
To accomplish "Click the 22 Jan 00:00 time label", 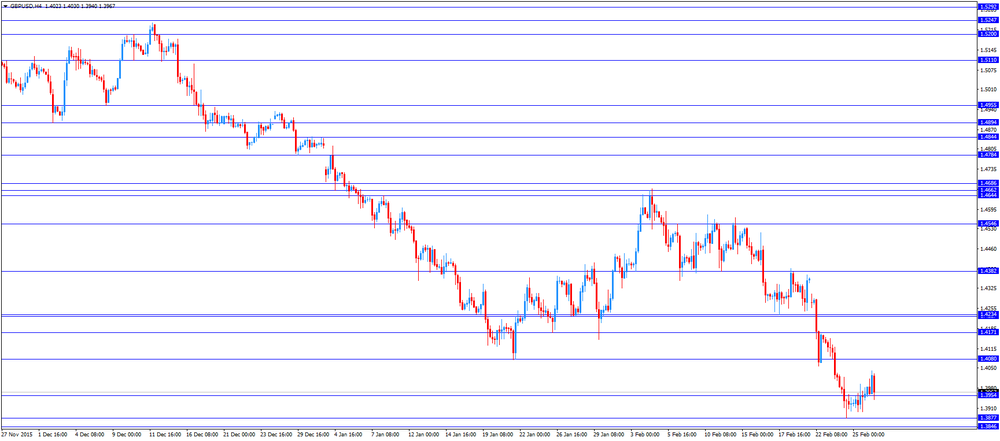I will pyautogui.click(x=536, y=435).
